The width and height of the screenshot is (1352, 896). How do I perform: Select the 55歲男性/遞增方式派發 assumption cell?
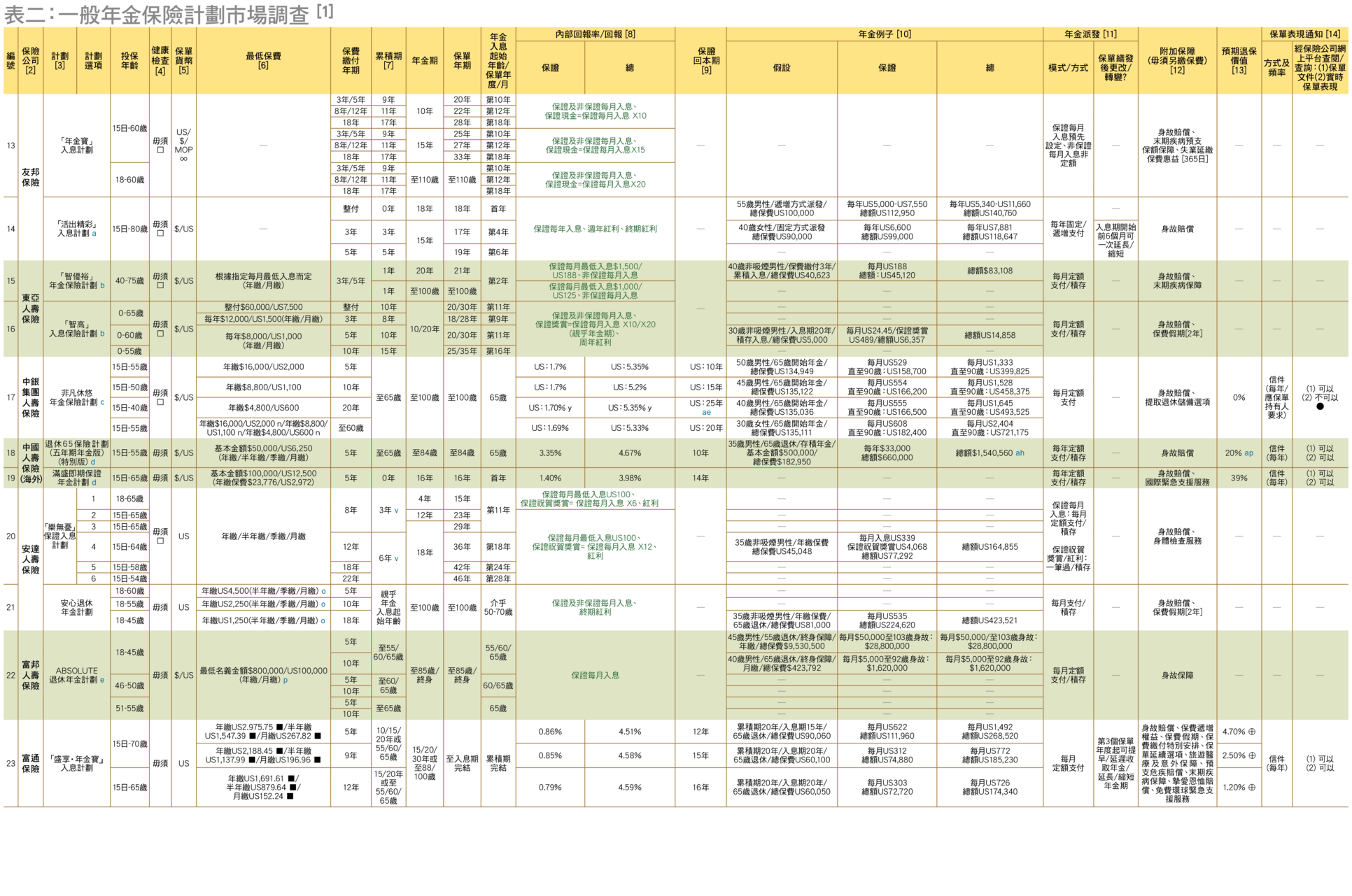782,208
